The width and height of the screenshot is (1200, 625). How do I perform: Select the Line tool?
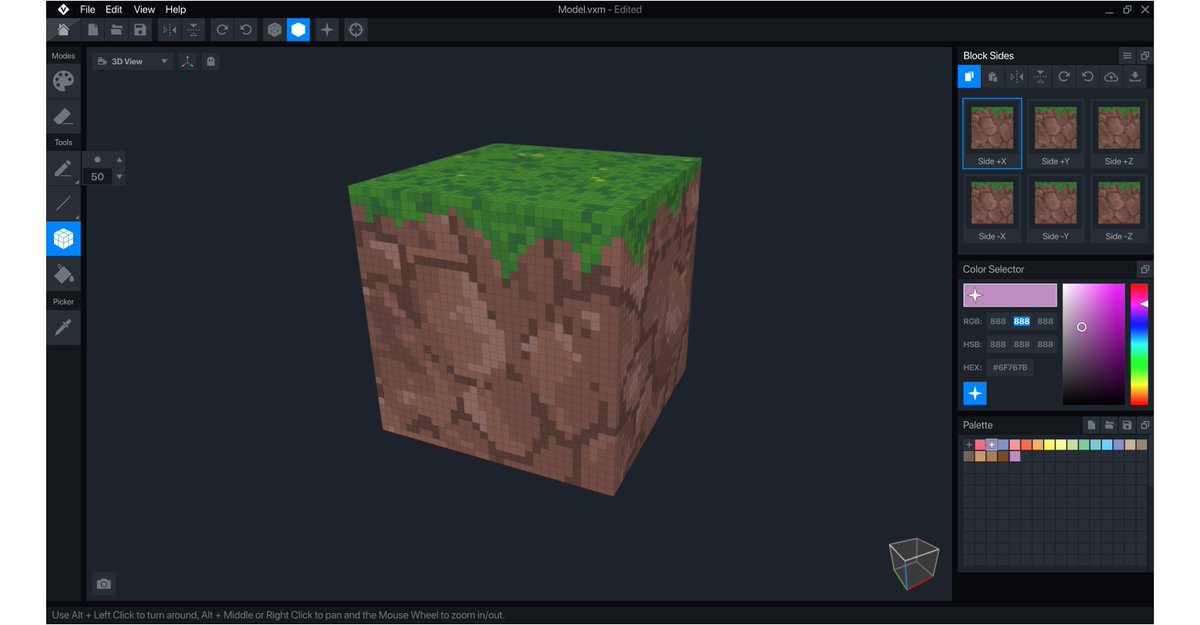[63, 203]
